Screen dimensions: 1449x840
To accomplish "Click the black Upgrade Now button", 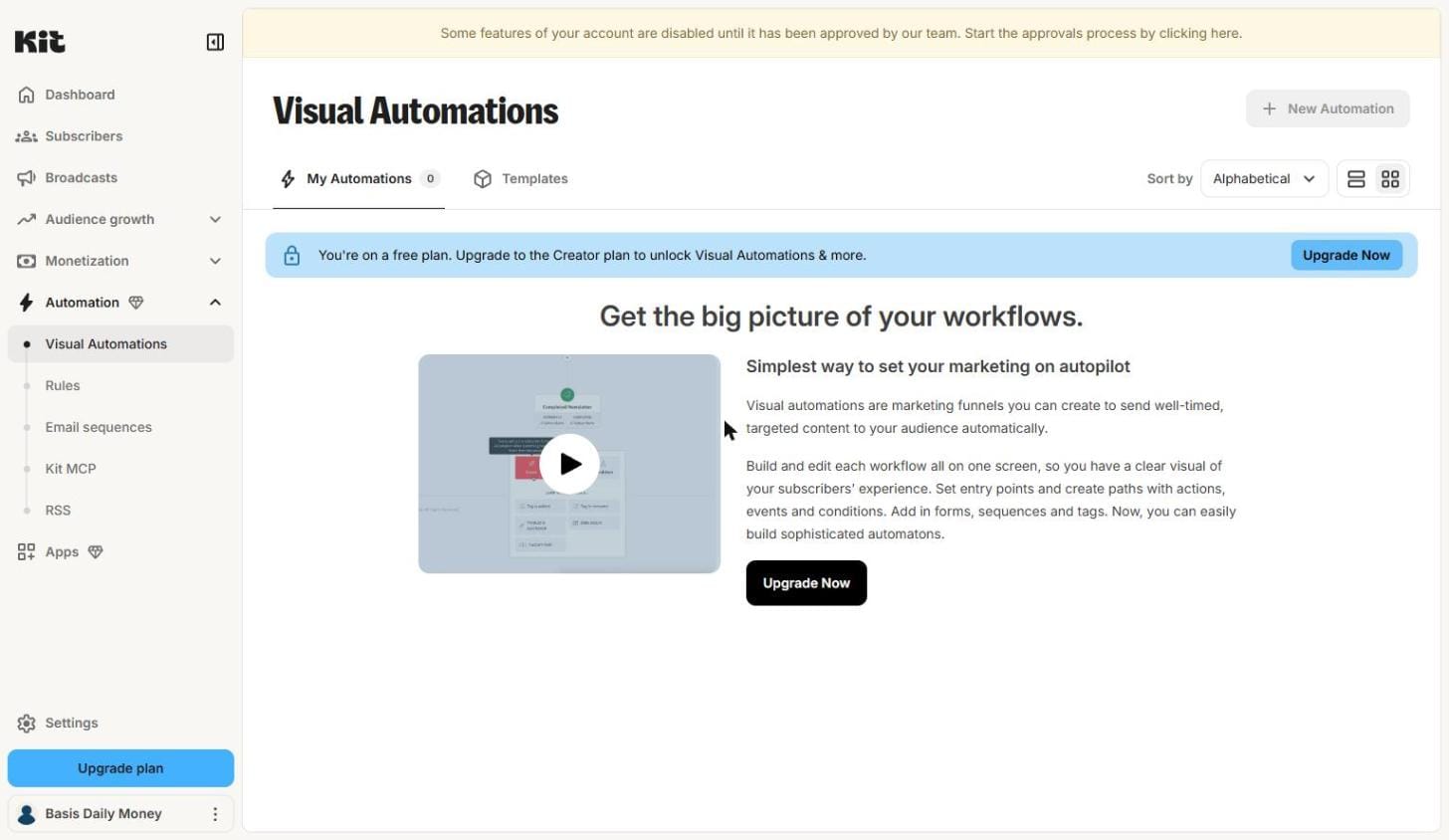I will 806,583.
